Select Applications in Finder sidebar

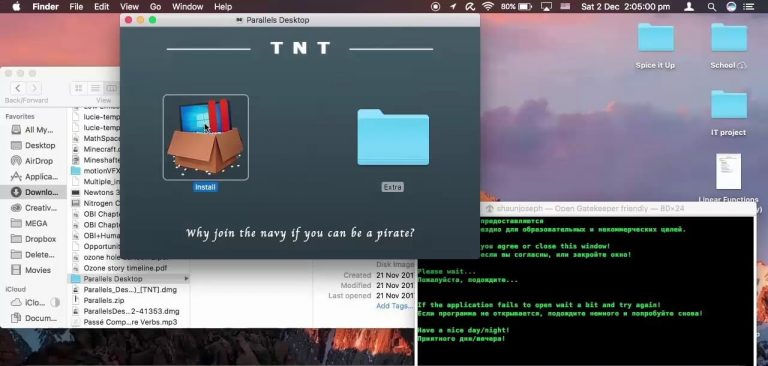[33, 176]
